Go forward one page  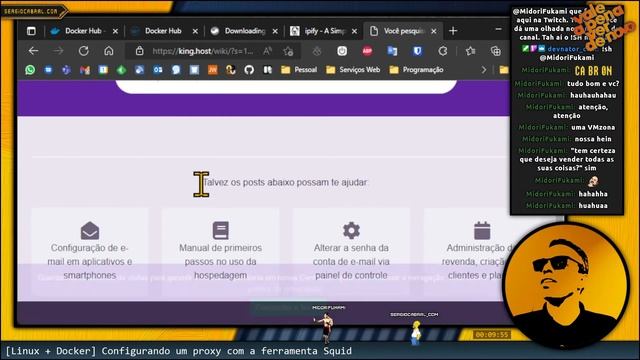pyautogui.click(x=58, y=51)
